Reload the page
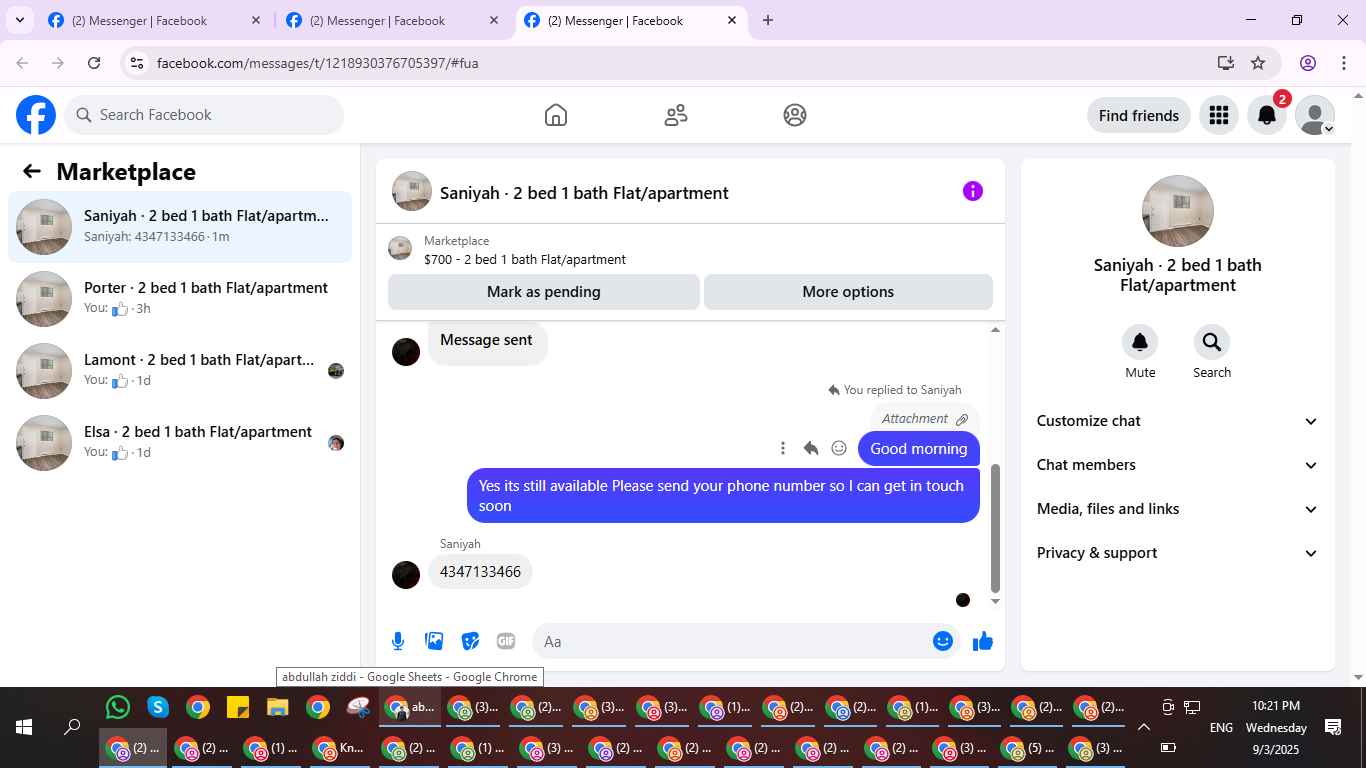The width and height of the screenshot is (1366, 768). tap(94, 63)
